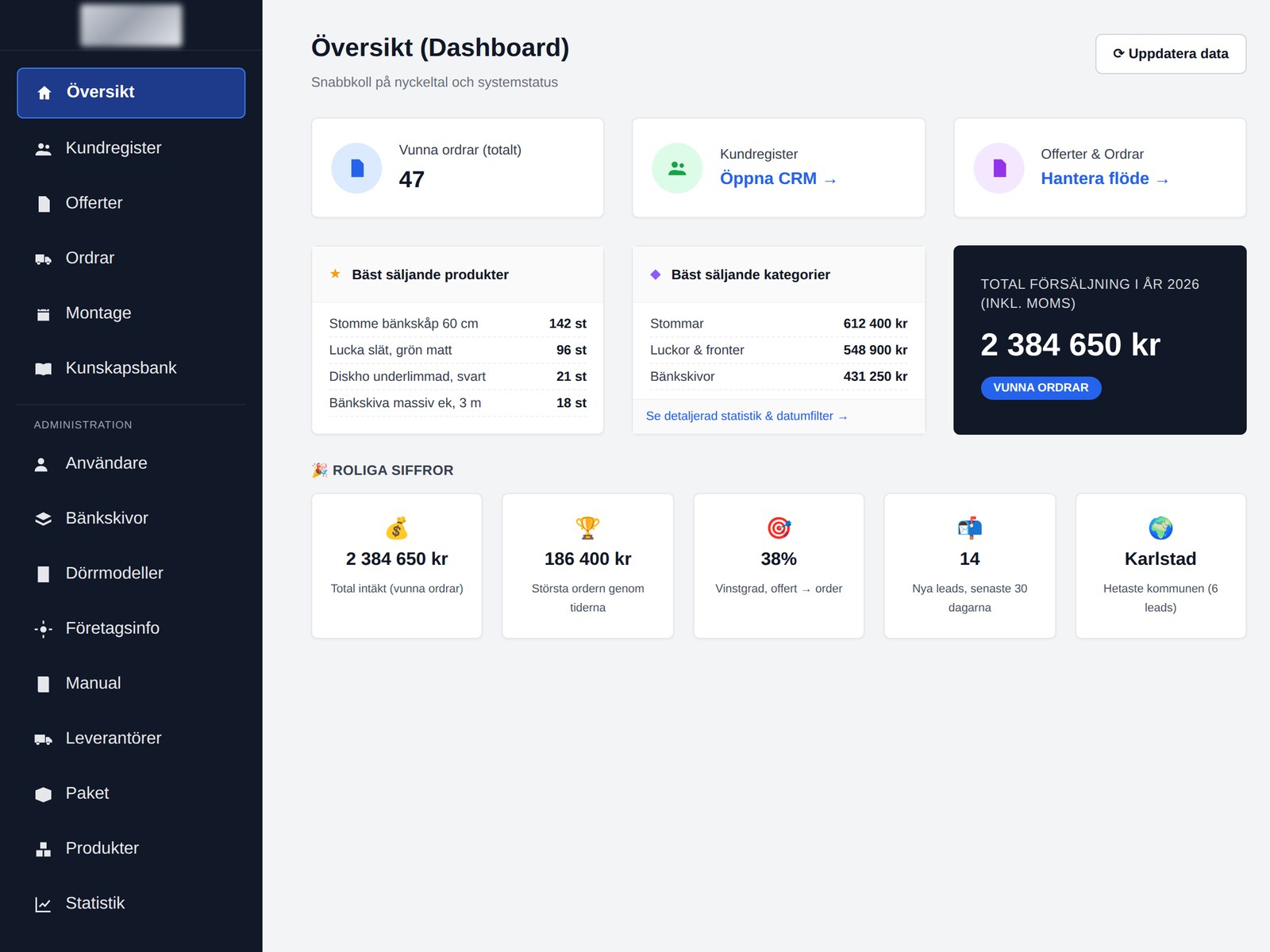Click the truck icon beside Ordrar
Image resolution: width=1270 pixels, height=952 pixels.
click(44, 259)
